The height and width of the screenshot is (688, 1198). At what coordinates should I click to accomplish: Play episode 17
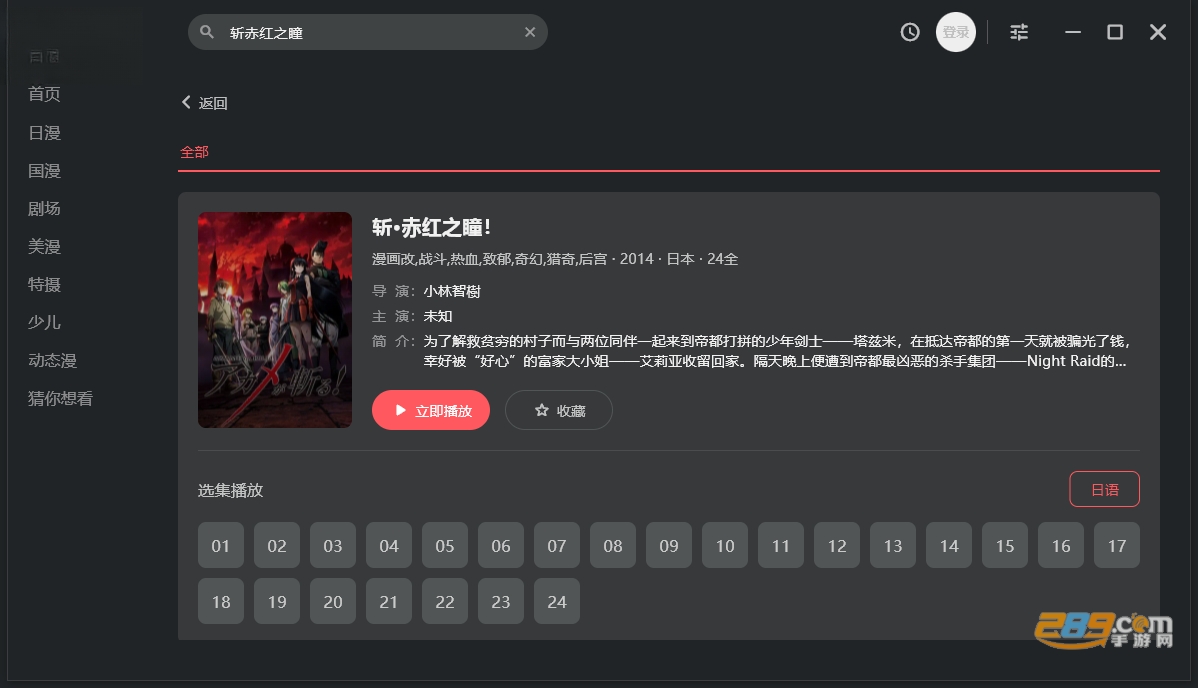1117,546
